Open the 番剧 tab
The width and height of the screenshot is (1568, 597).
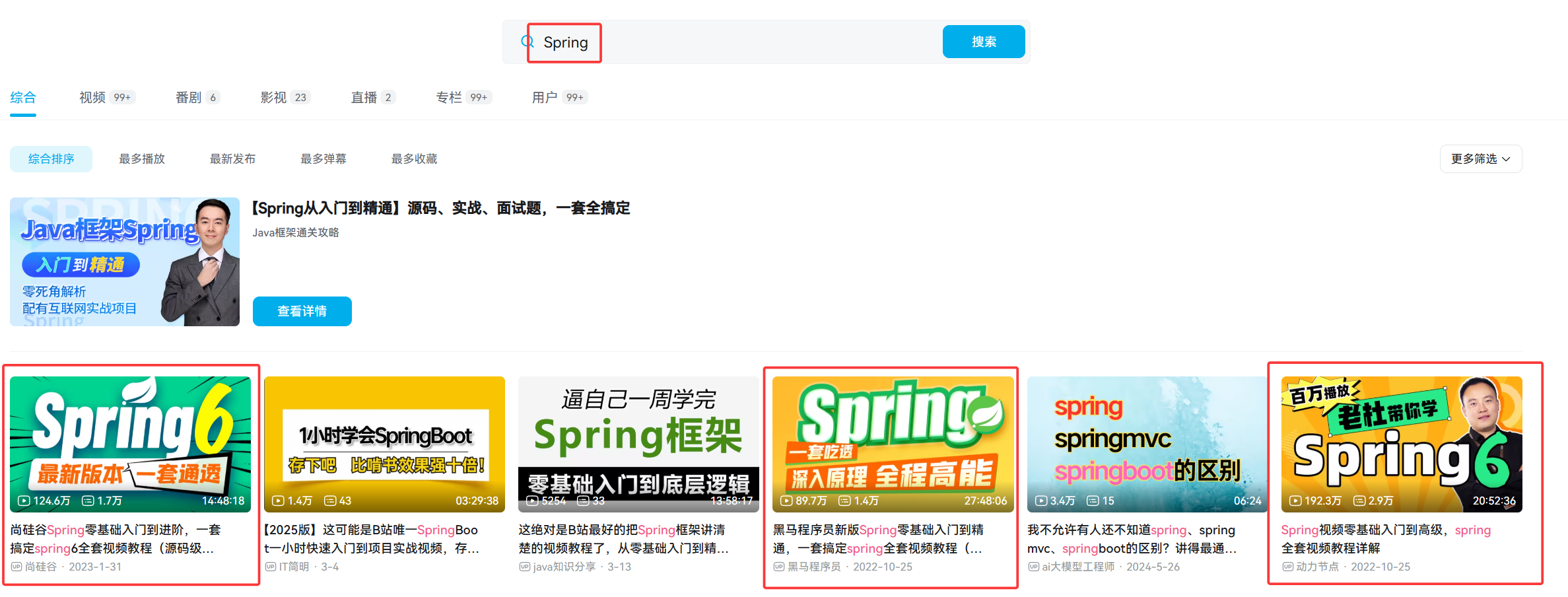(197, 98)
